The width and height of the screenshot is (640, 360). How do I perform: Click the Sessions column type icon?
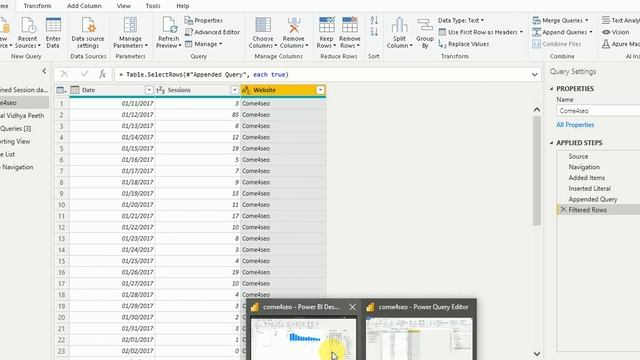[x=160, y=90]
